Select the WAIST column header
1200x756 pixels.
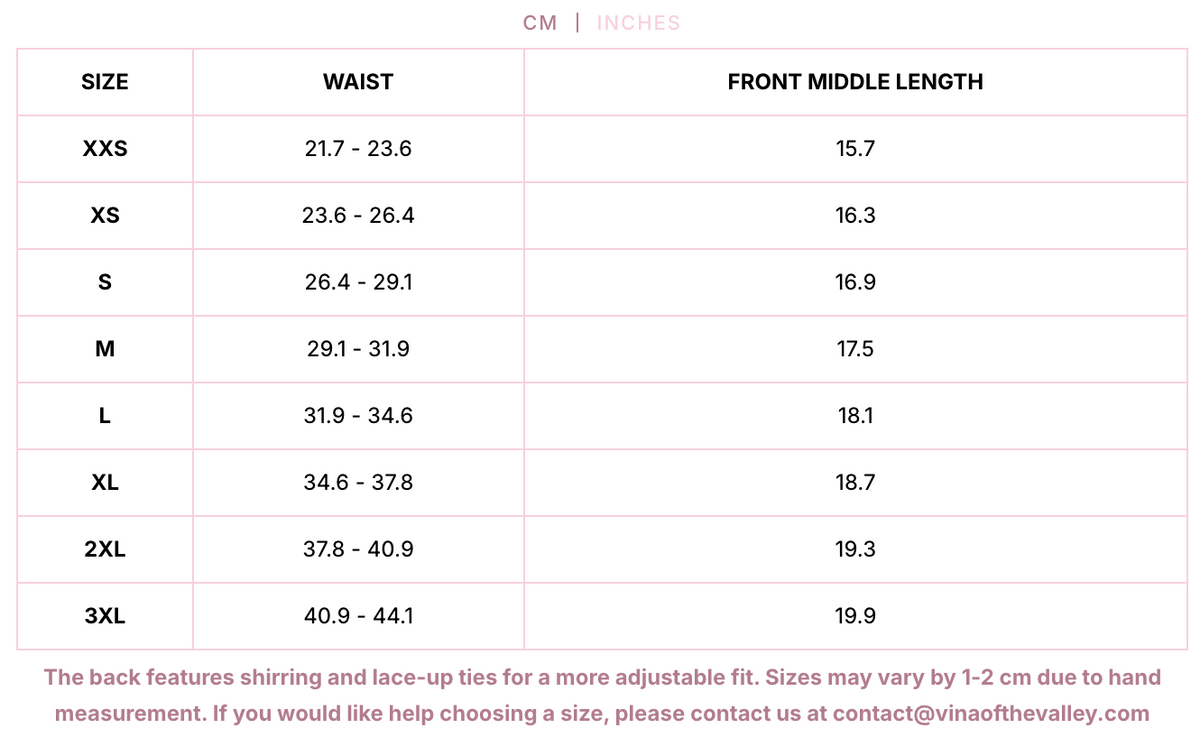point(358,82)
